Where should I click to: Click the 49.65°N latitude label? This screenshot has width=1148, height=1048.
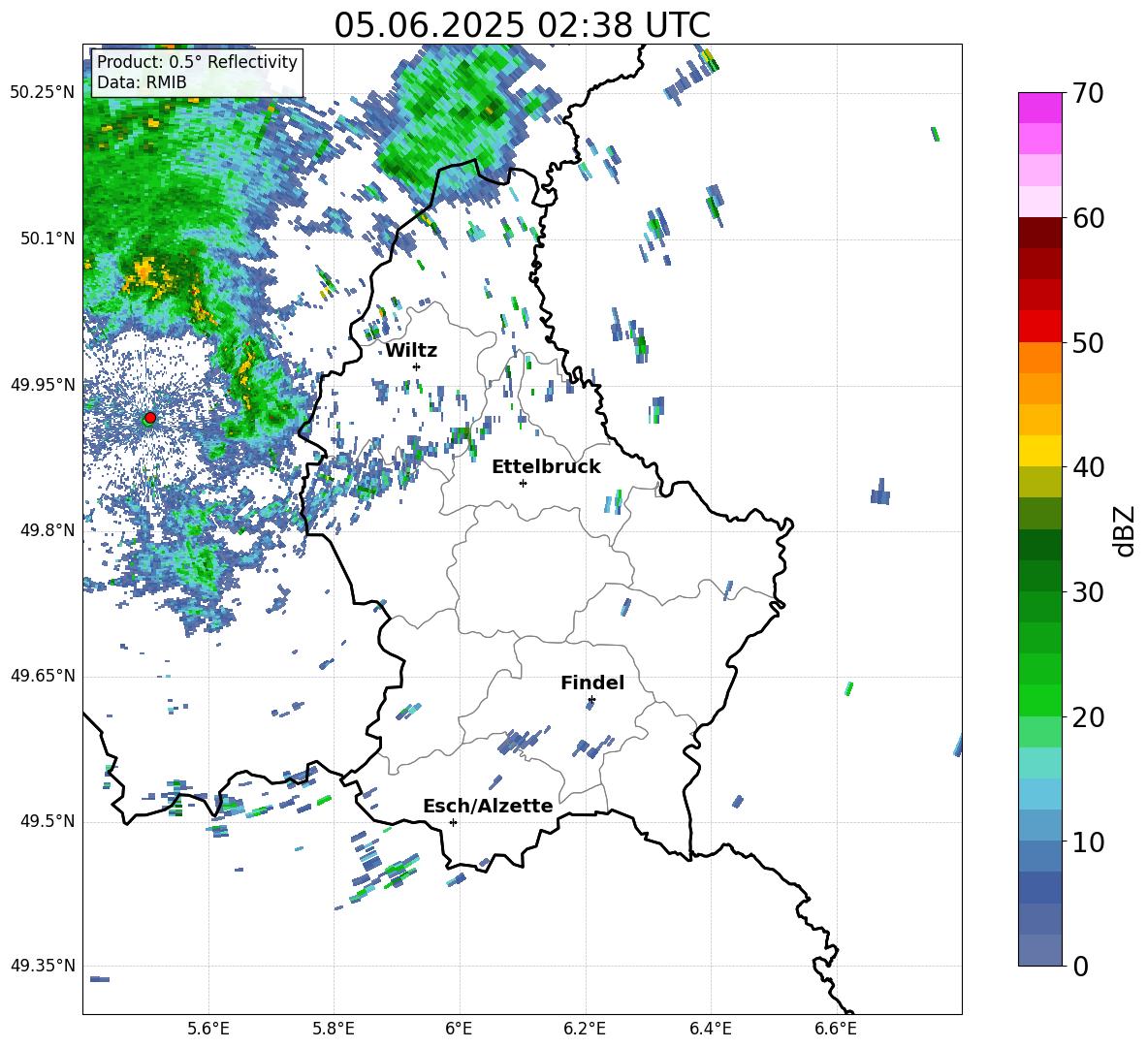43,676
